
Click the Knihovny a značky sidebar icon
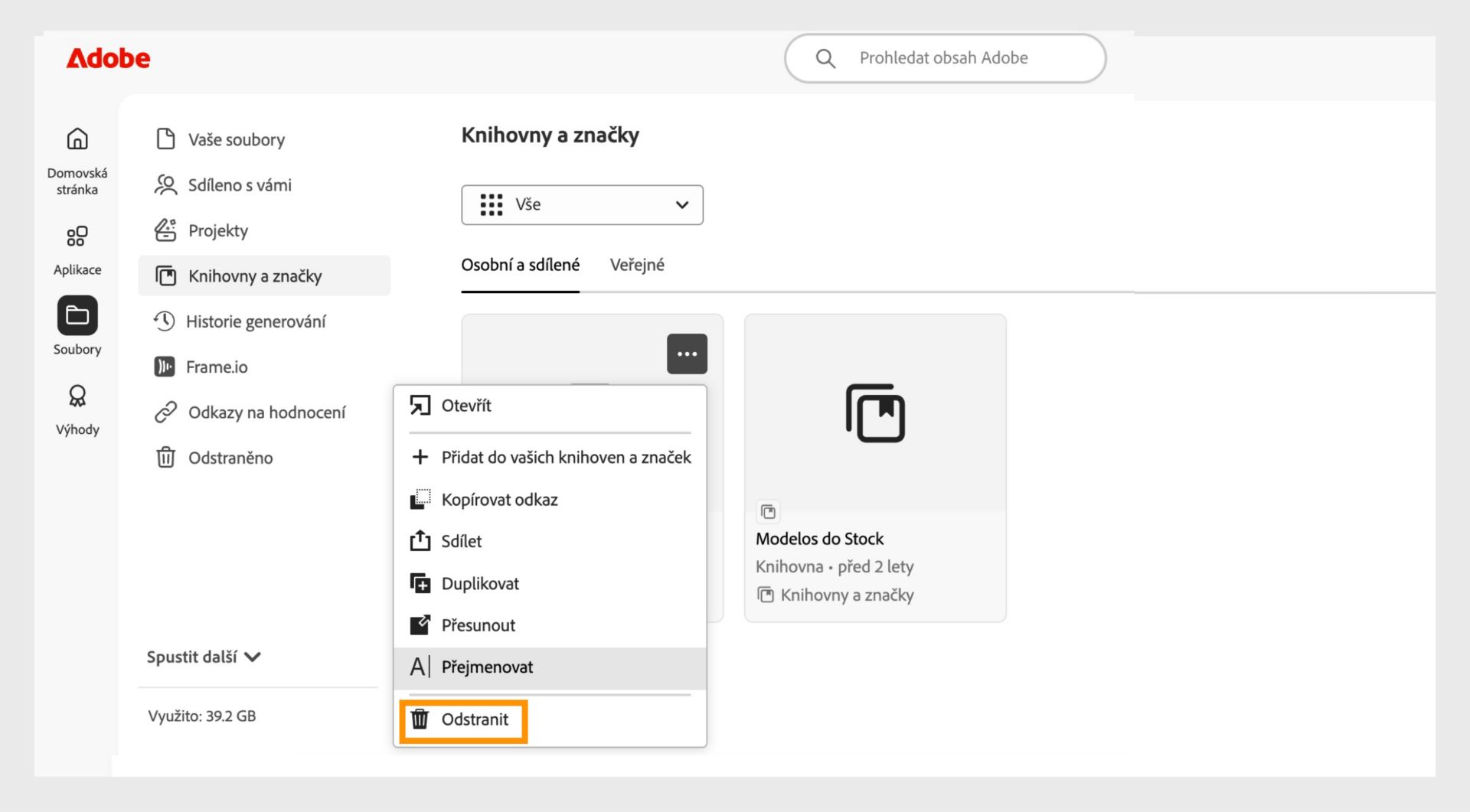[x=165, y=276]
